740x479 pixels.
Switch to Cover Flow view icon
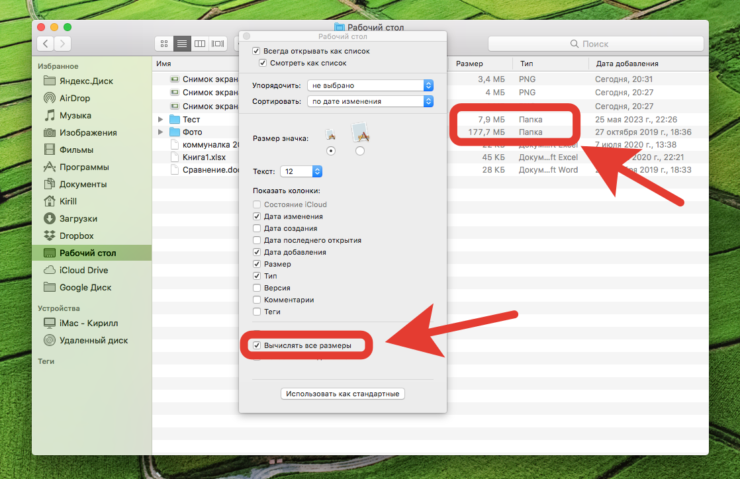click(x=218, y=44)
